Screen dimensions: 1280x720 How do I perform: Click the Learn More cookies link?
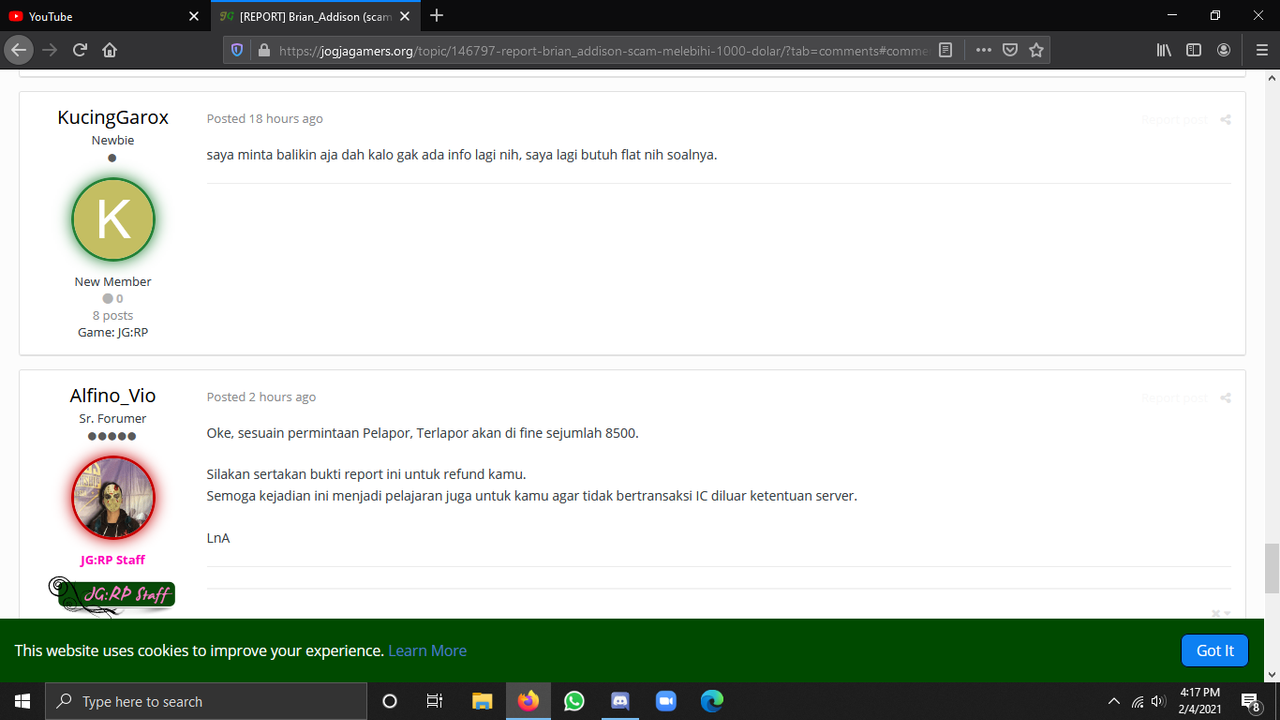tap(427, 650)
